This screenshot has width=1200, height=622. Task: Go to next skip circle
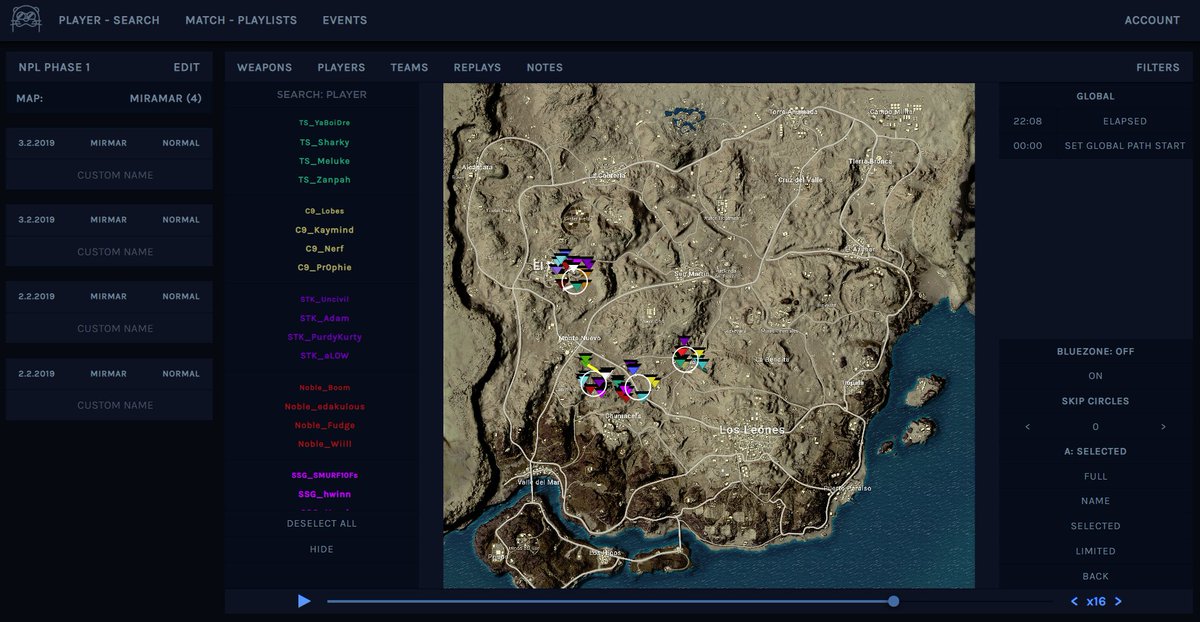coord(1163,427)
